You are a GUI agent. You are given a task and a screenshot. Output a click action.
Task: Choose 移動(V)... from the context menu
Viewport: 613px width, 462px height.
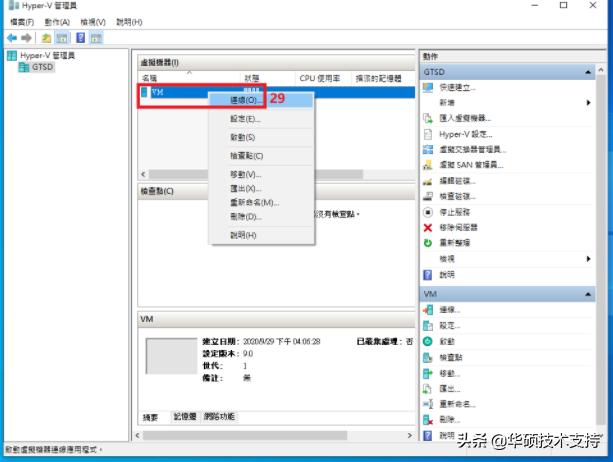[x=261, y=174]
